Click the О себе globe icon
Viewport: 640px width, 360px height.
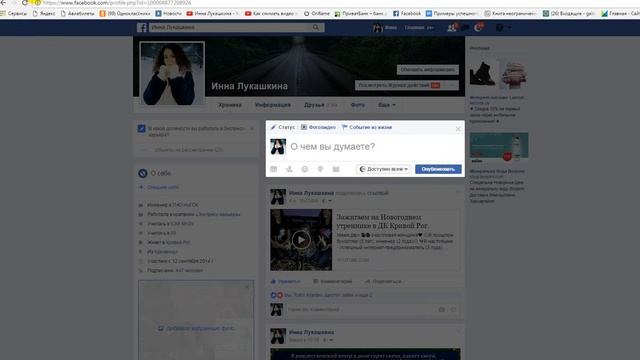[142, 173]
